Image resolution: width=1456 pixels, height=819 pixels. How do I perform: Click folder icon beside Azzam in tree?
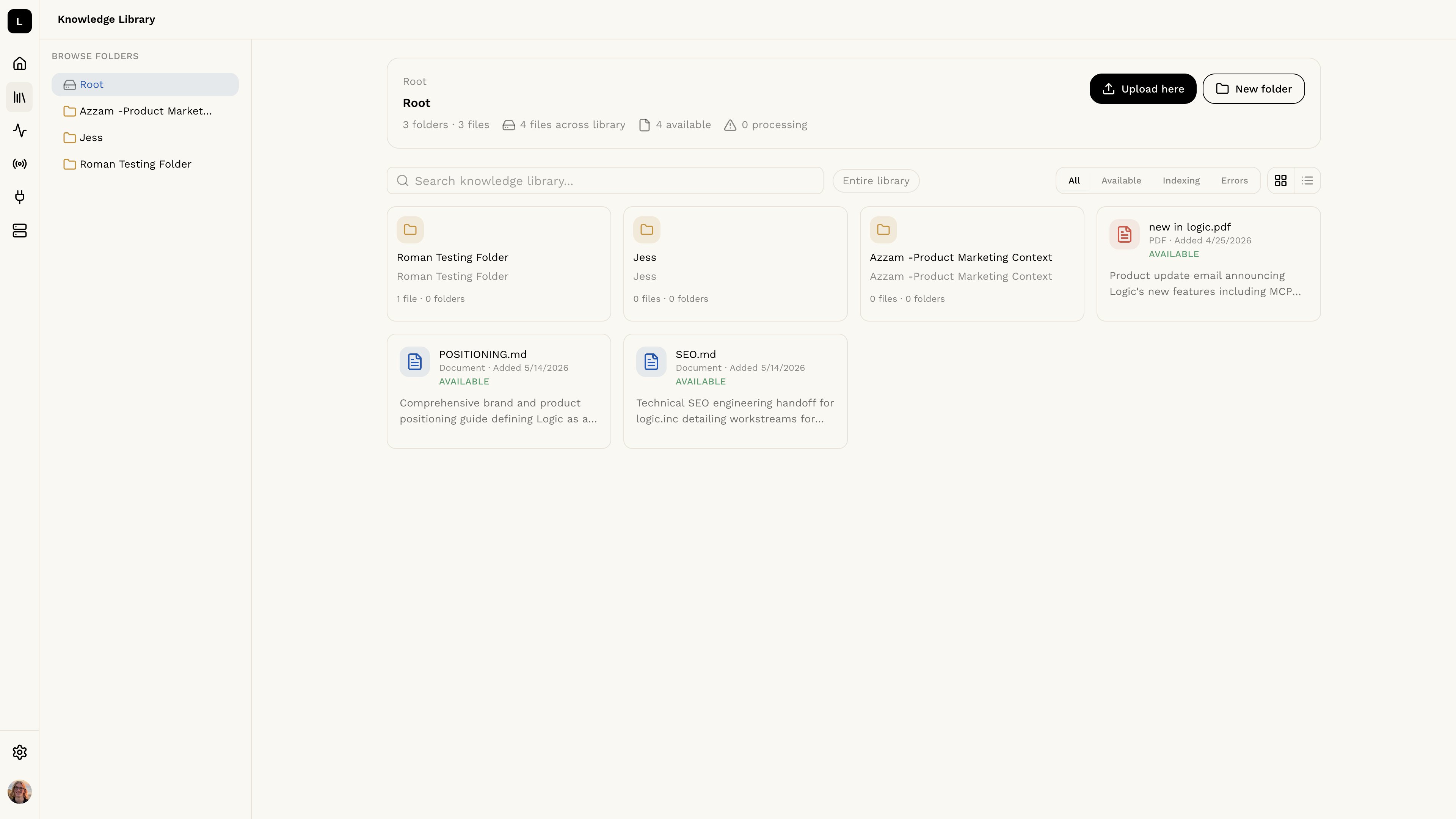(69, 111)
